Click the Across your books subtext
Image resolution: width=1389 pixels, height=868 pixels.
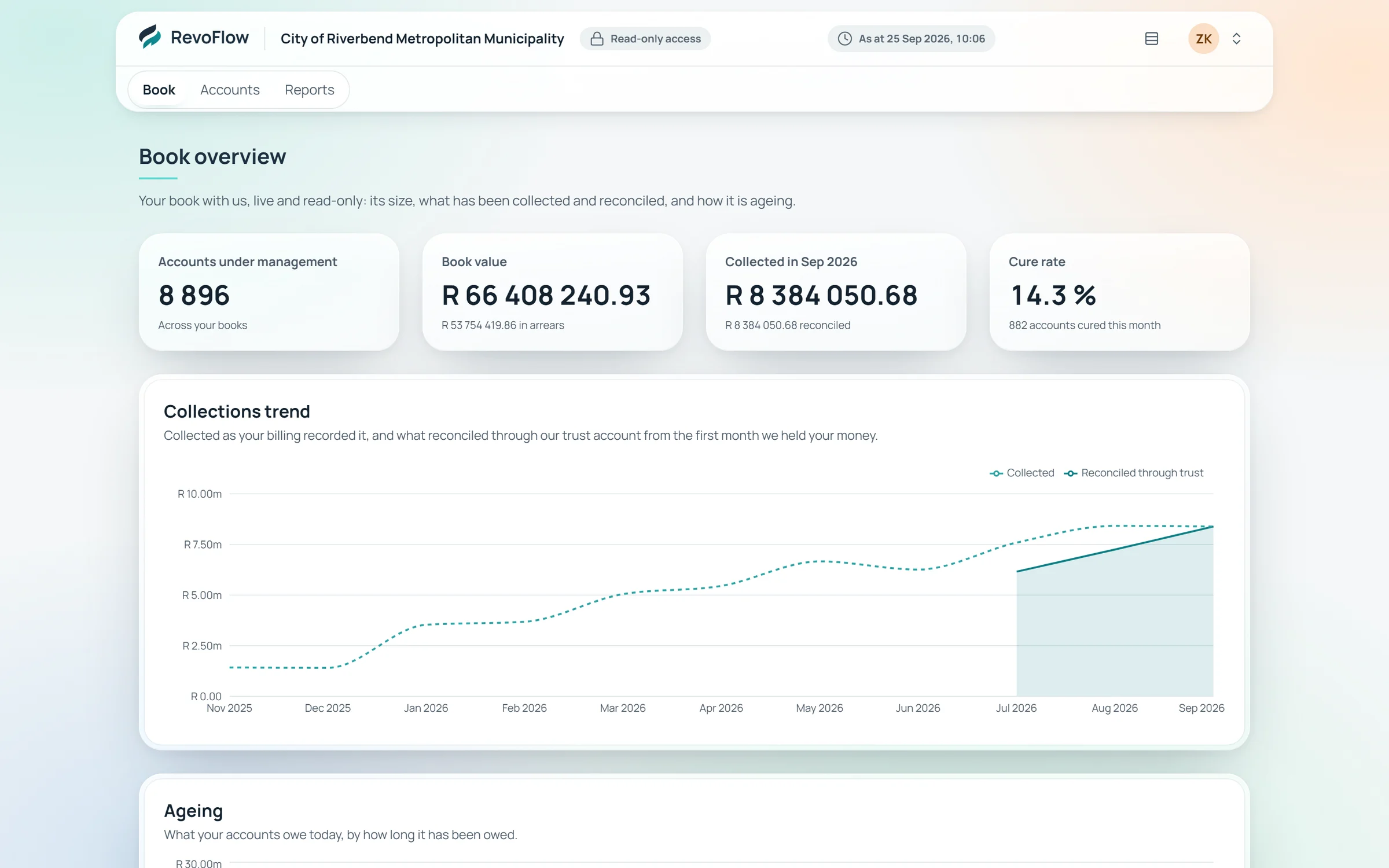click(203, 325)
